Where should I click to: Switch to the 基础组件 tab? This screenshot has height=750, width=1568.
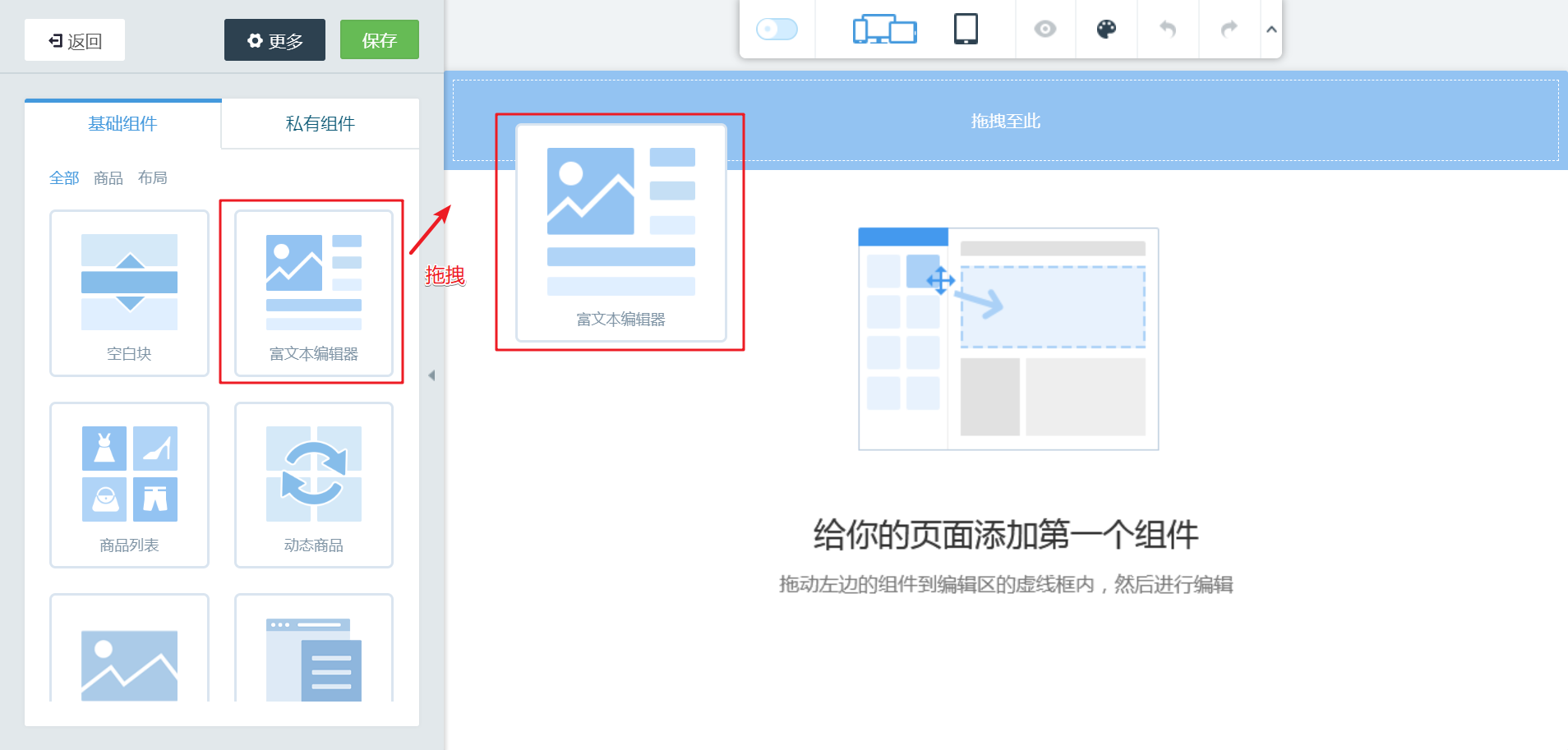pos(122,123)
